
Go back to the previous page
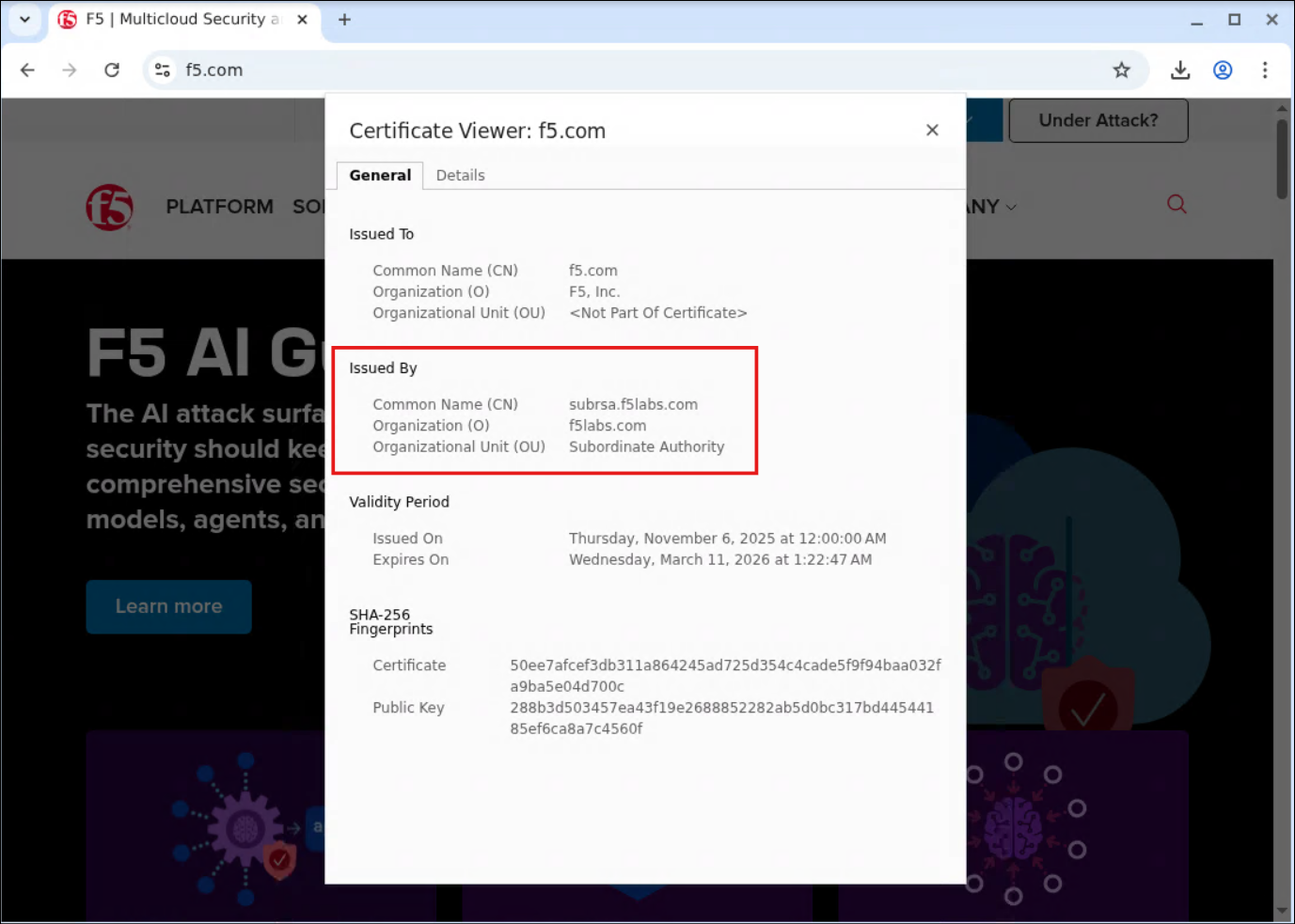pyautogui.click(x=27, y=70)
